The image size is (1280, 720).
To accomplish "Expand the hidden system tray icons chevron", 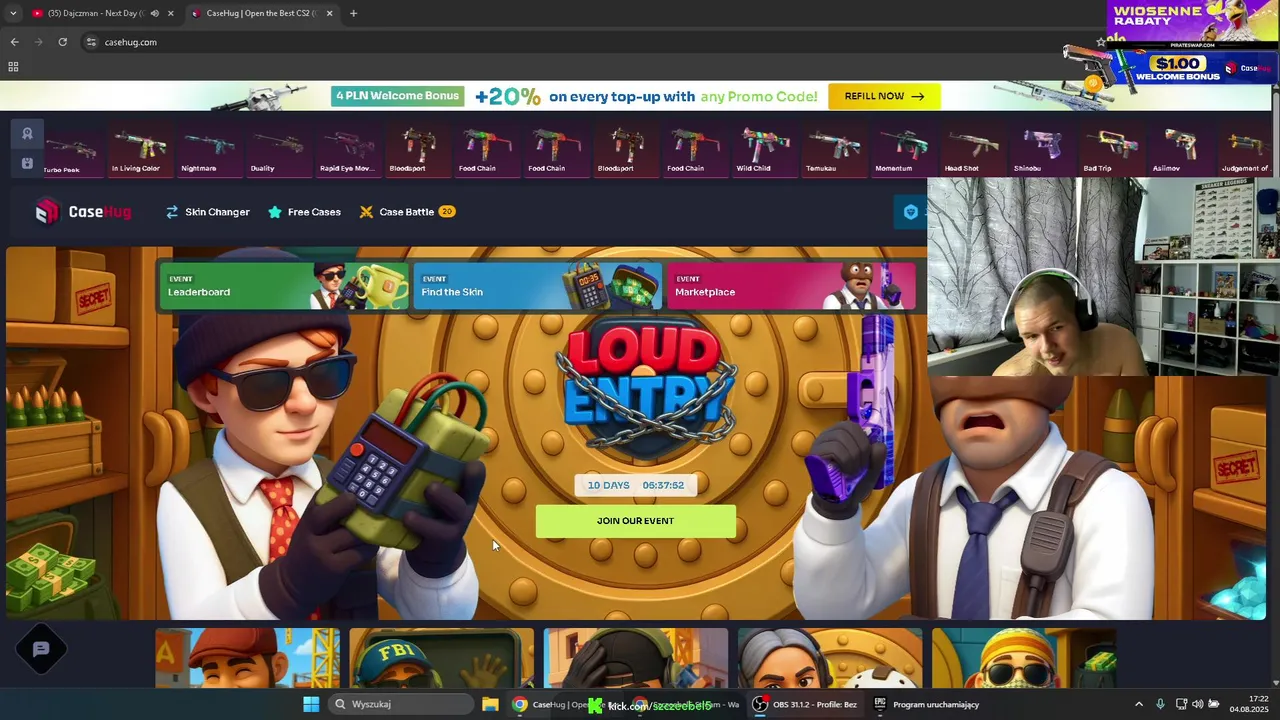I will 1138,704.
